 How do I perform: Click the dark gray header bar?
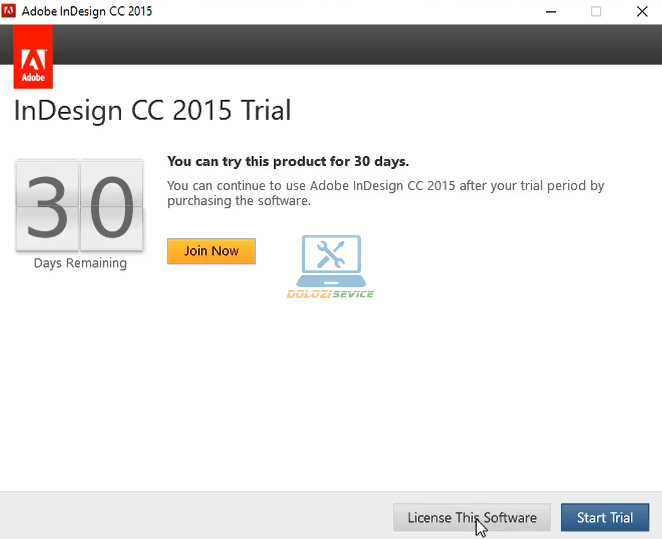click(350, 44)
